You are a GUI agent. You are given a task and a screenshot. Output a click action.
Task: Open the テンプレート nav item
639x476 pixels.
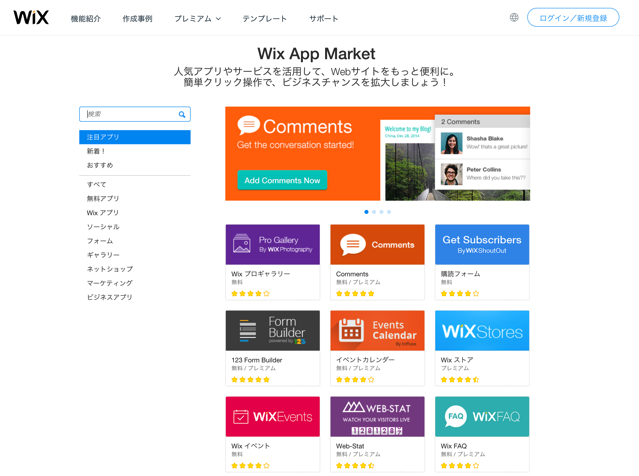[264, 19]
